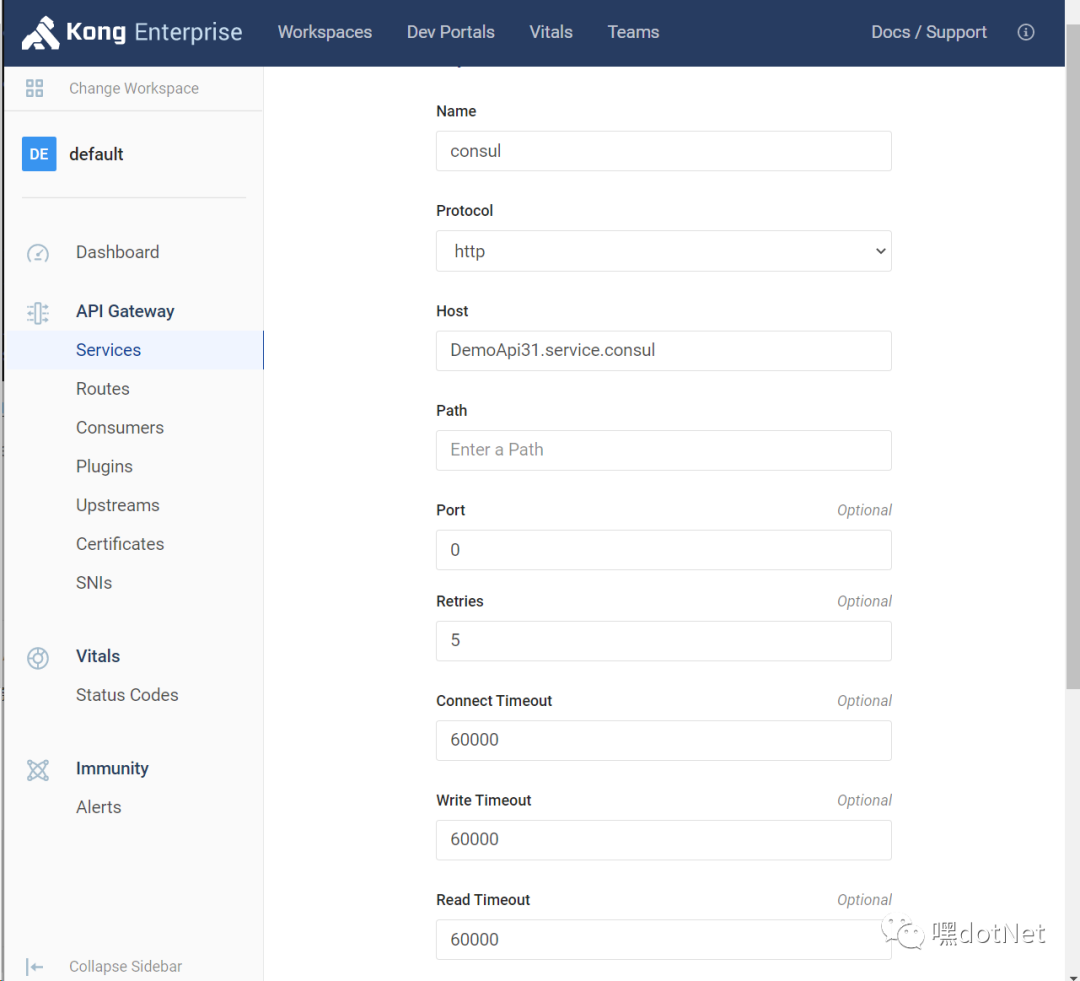The width and height of the screenshot is (1080, 981).
Task: Click the Kong Enterprise gorilla logo
Action: pos(41,32)
